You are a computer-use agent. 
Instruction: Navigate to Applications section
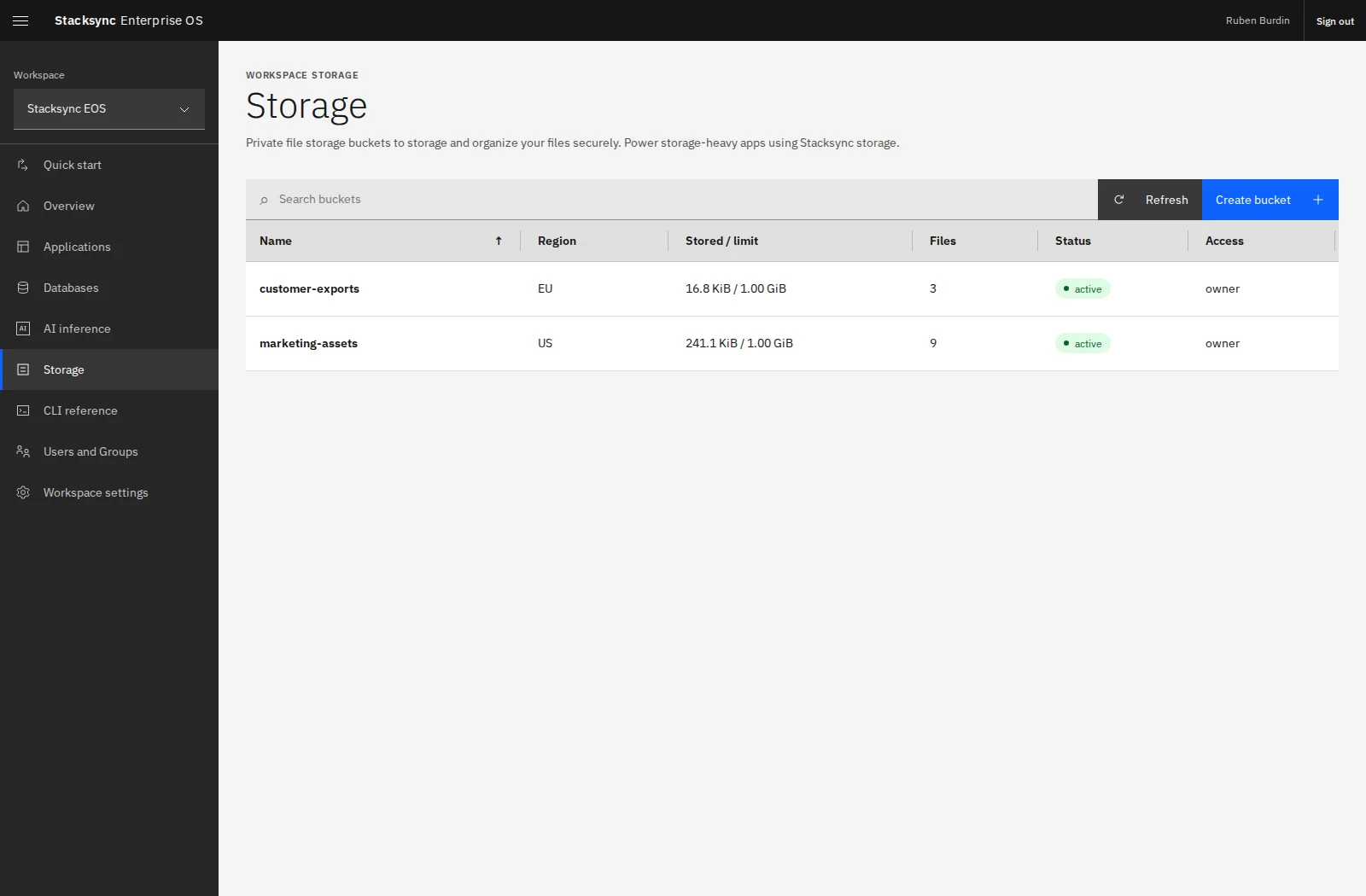click(109, 247)
